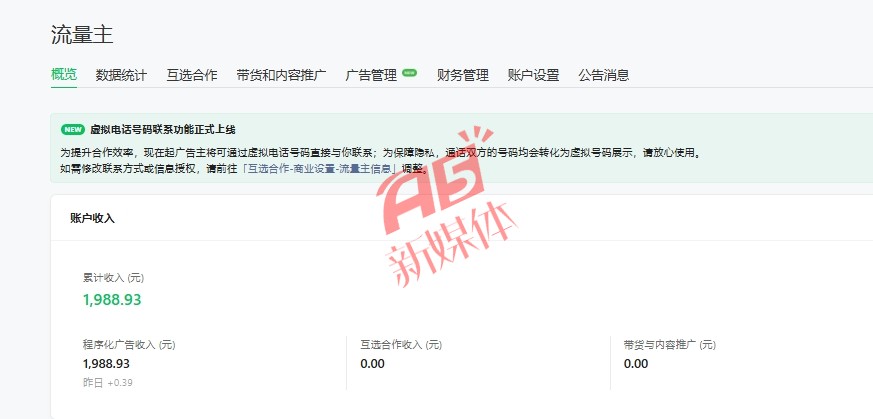Click the green NEW badge beside 广告管理
This screenshot has height=419, width=873.
(409, 72)
